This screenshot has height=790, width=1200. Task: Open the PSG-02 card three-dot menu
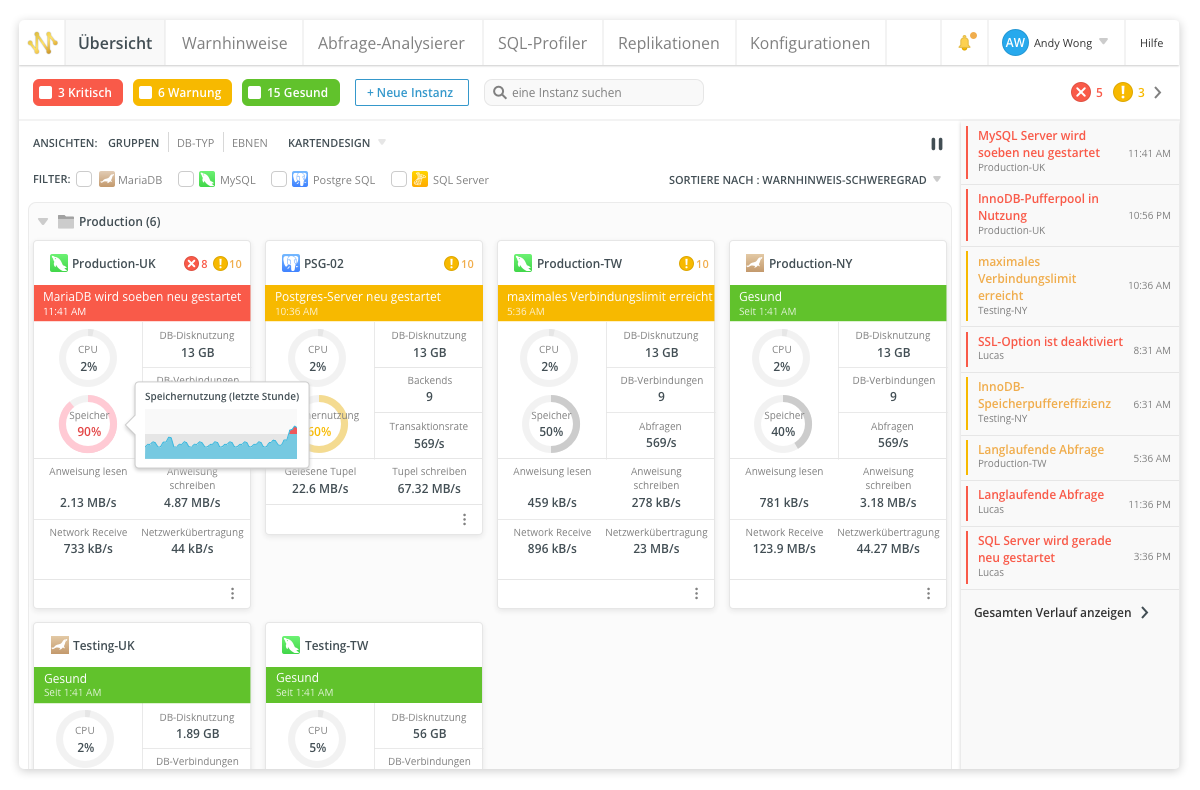coord(465,519)
